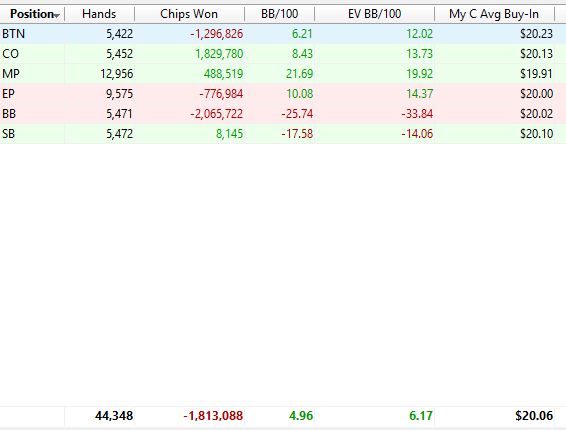Click the buy-in value $19.91
This screenshot has height=430, width=566.
[x=536, y=74]
